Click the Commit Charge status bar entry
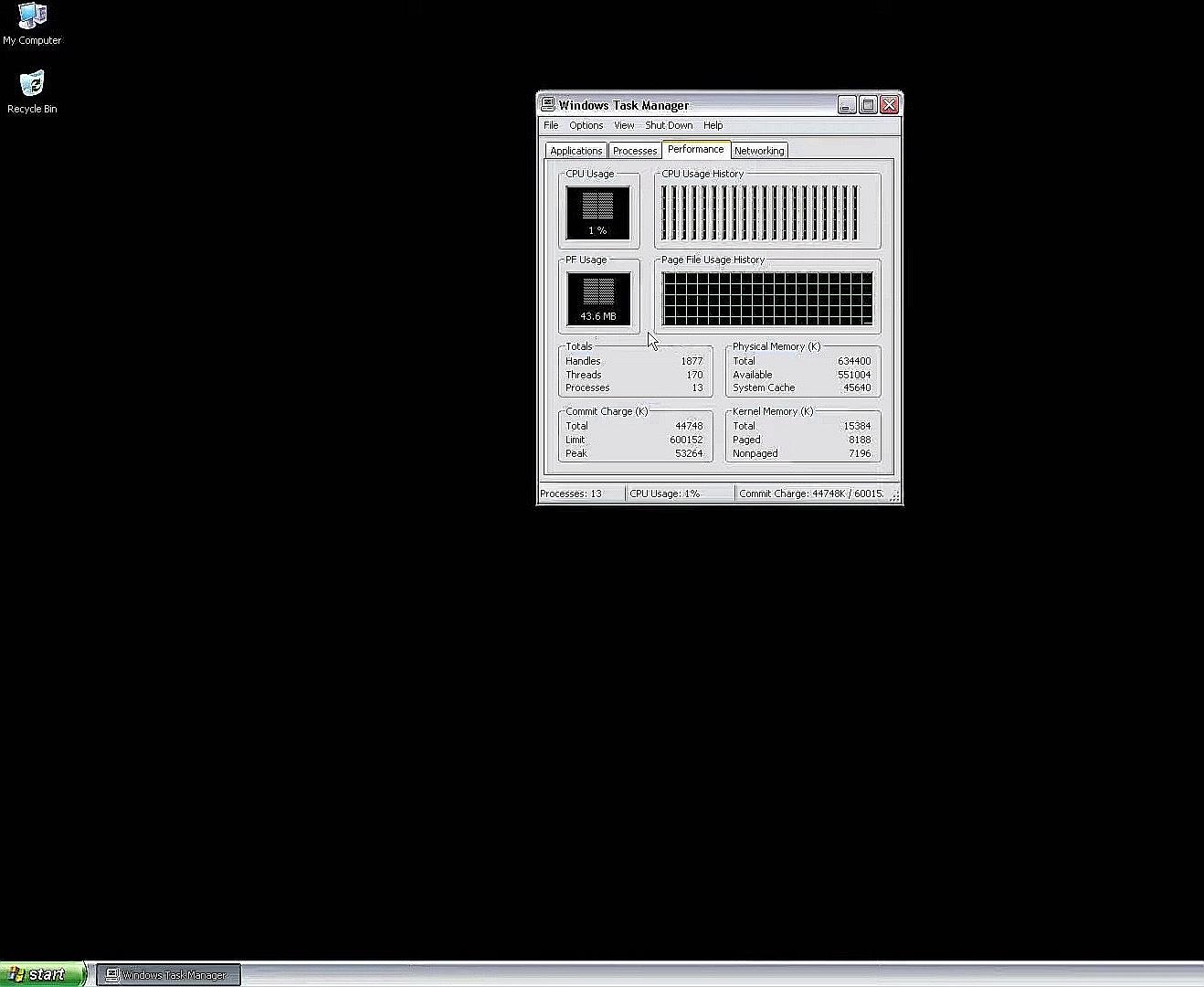This screenshot has width=1204, height=987. click(x=811, y=493)
